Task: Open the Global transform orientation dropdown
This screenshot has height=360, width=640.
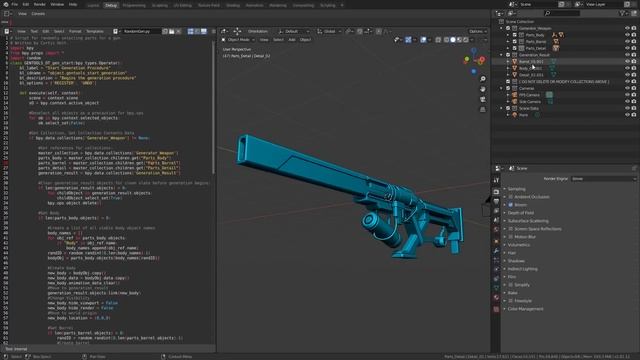Action: tap(329, 31)
